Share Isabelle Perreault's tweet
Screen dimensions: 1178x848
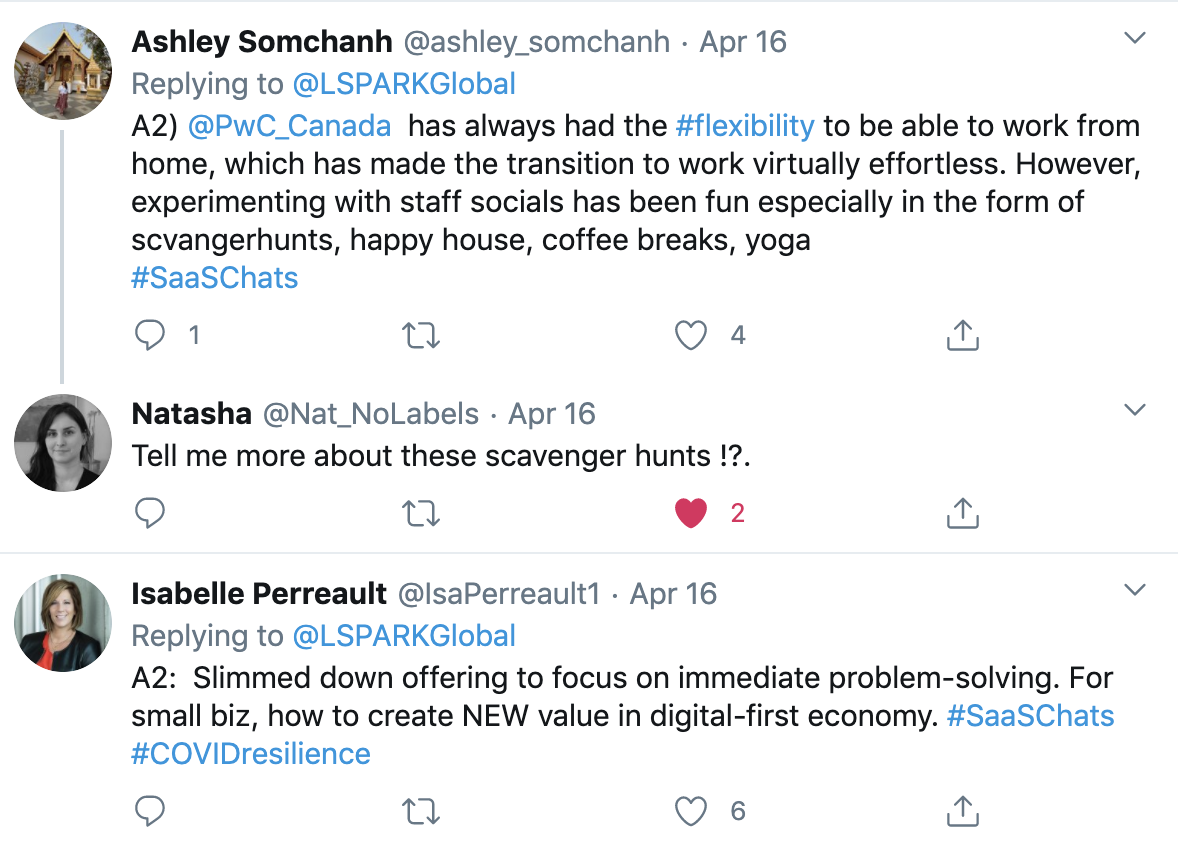point(962,811)
